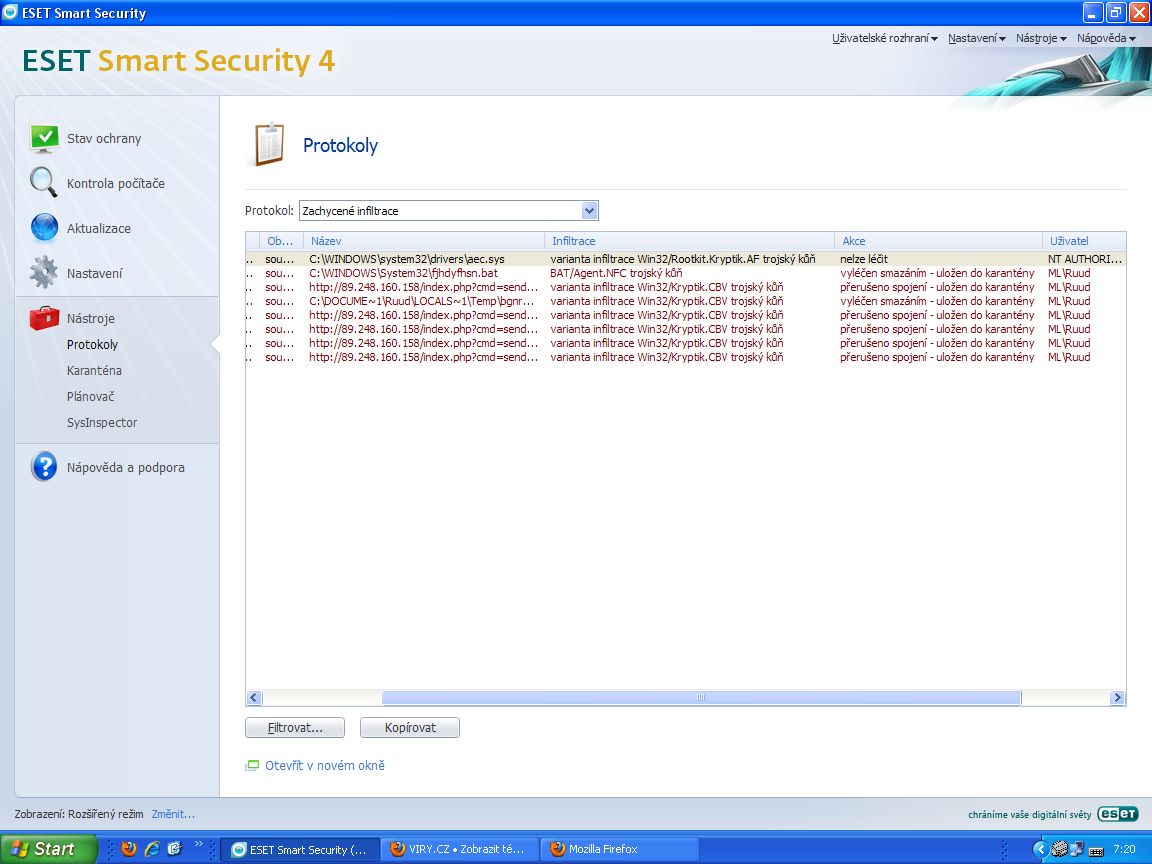Open Stav ochrany status icon
The height and width of the screenshot is (864, 1152).
point(44,139)
